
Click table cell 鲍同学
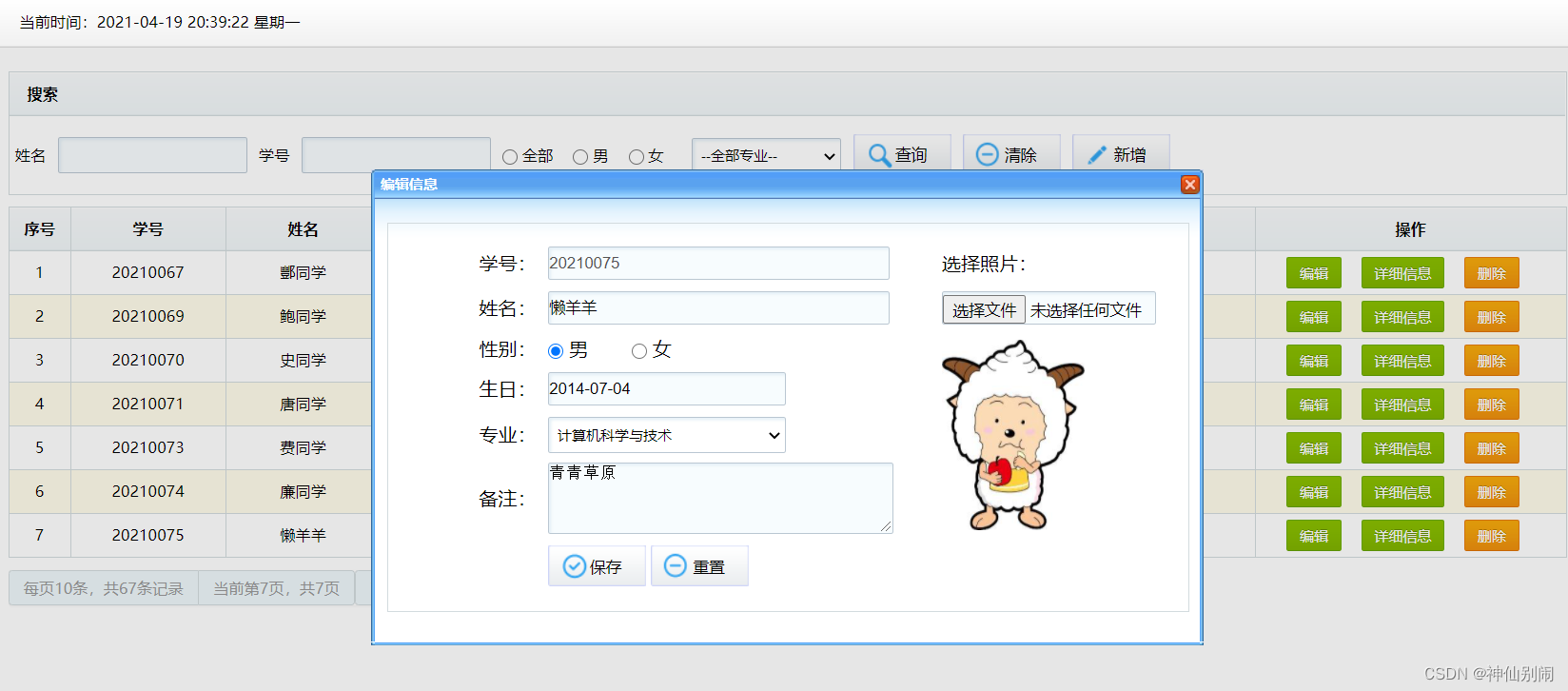point(303,316)
